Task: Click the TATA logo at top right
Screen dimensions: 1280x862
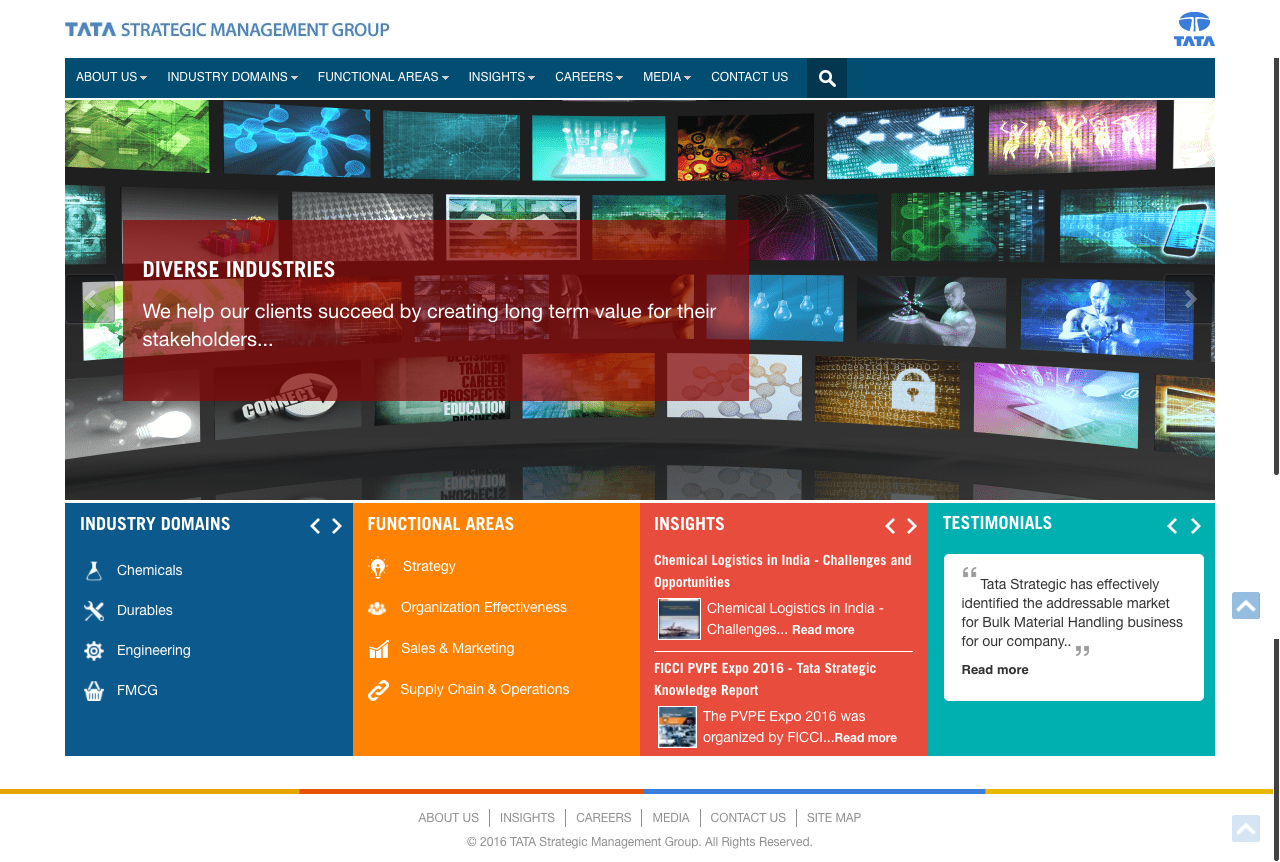Action: (x=1194, y=30)
